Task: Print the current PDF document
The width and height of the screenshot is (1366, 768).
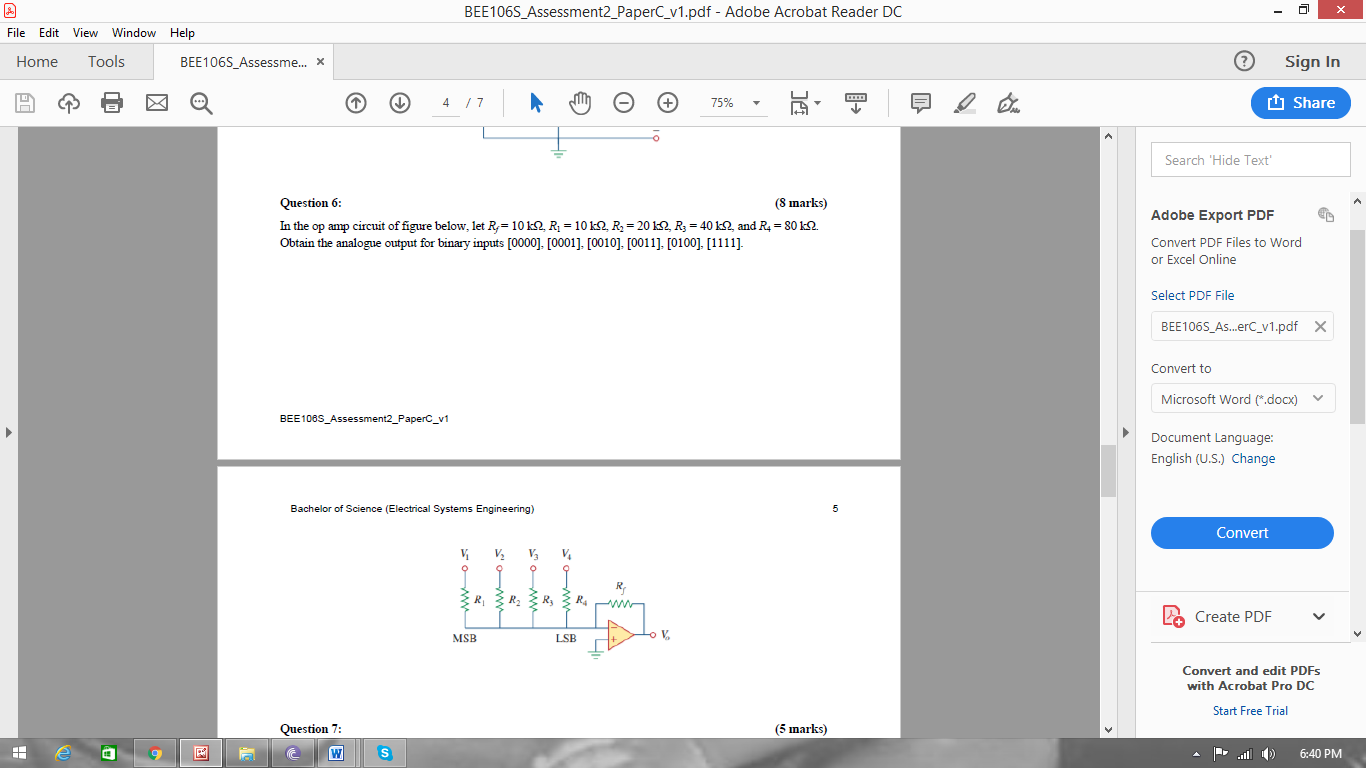Action: [113, 102]
